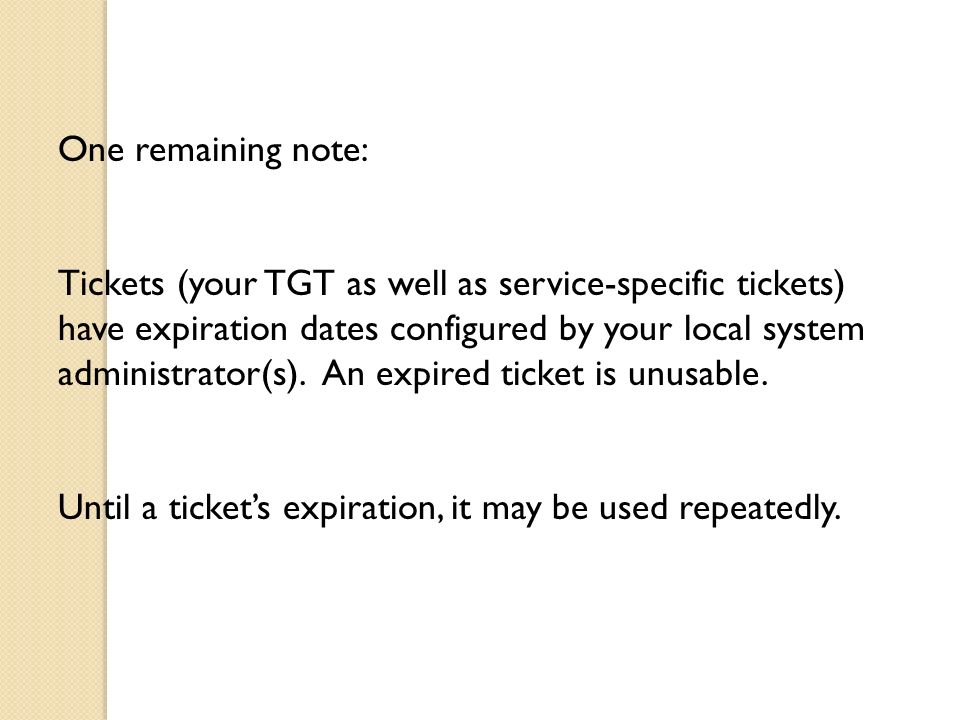Click the phrase 'An expired ticket'

coord(452,374)
